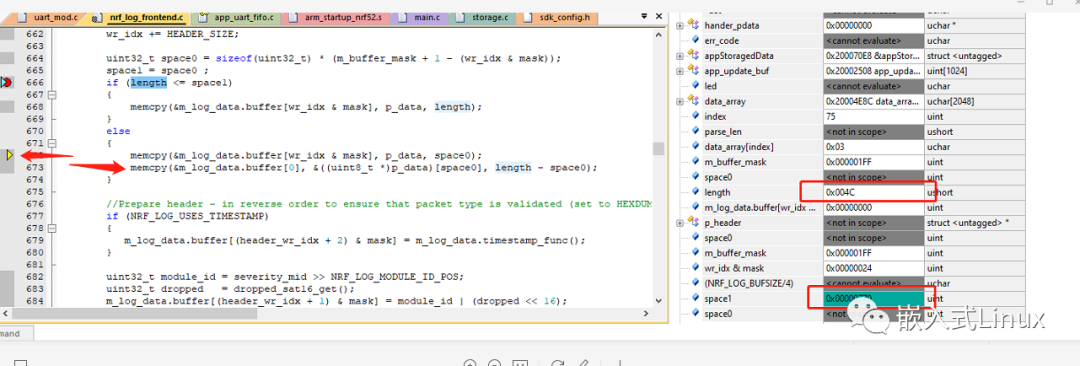
Task: Click the wr_idx & mask variable icon
Action: 695,268
